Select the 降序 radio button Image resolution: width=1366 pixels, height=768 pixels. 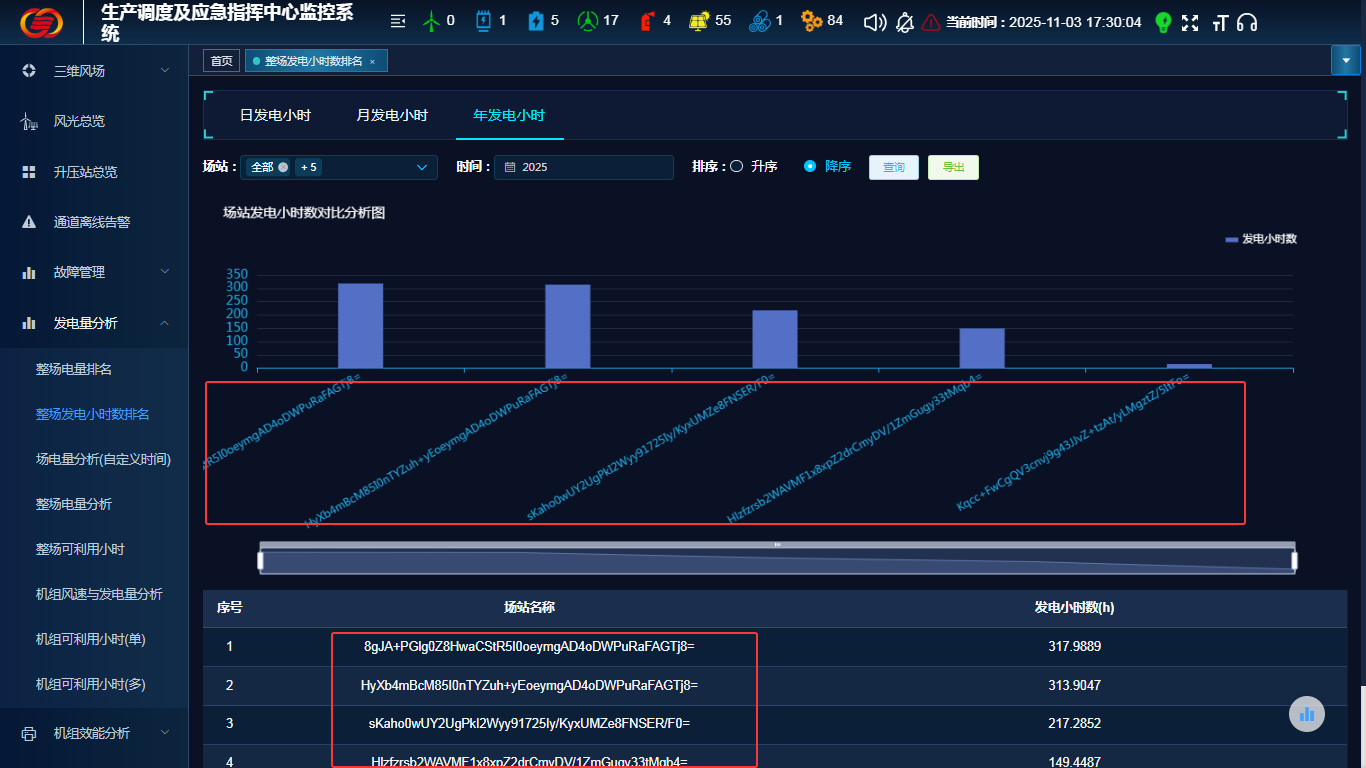click(x=810, y=167)
